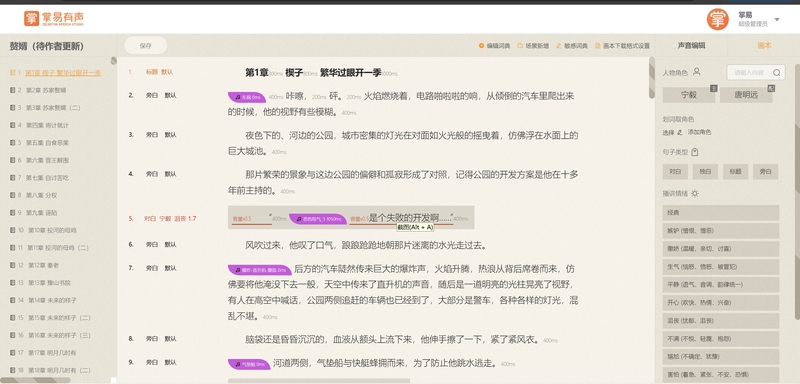The image size is (800, 384).
Task: Open chapter 第13章 豫山书院
Action: [49, 283]
